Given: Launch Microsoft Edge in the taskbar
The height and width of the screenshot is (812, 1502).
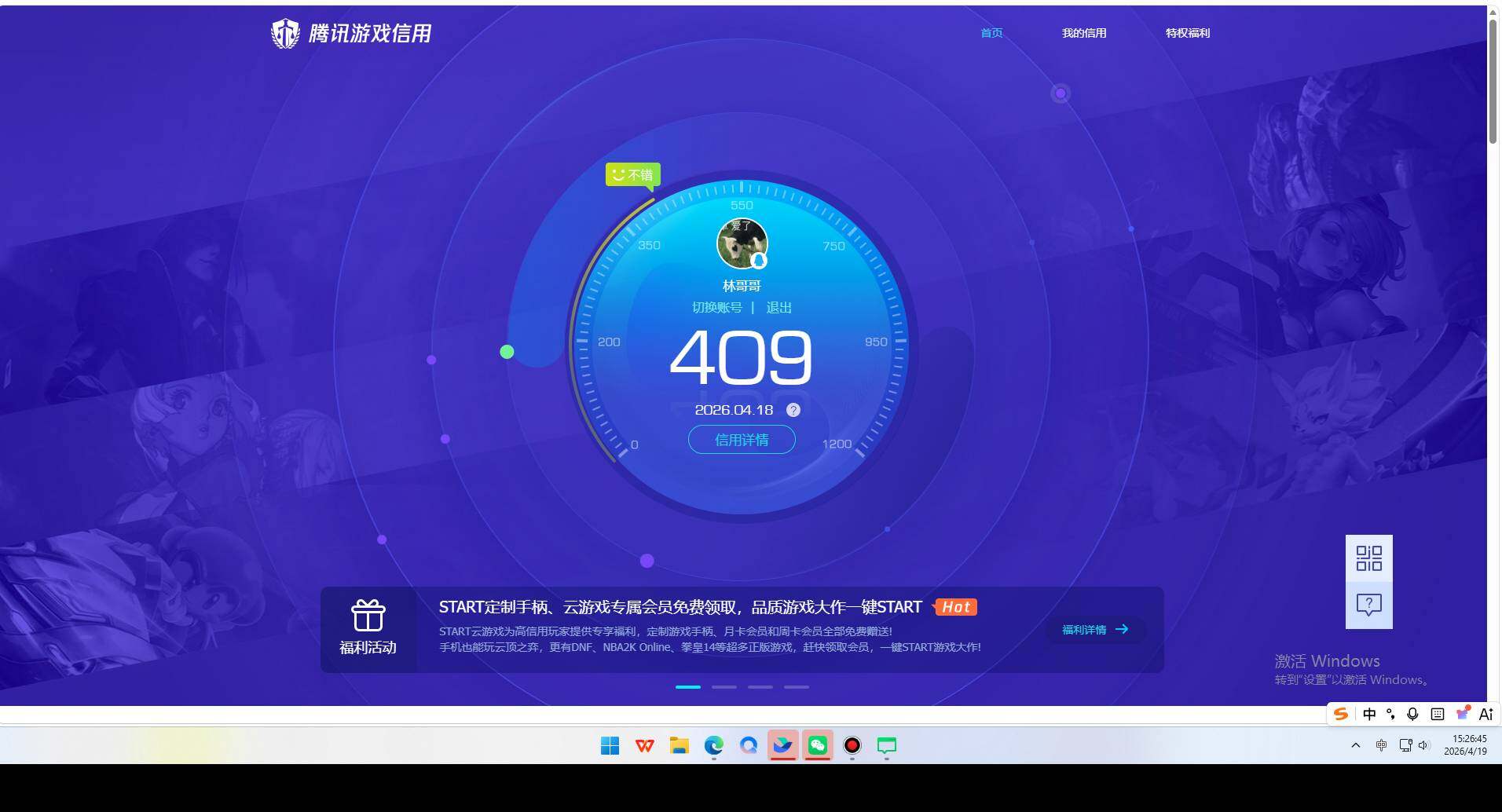Looking at the screenshot, I should (713, 745).
